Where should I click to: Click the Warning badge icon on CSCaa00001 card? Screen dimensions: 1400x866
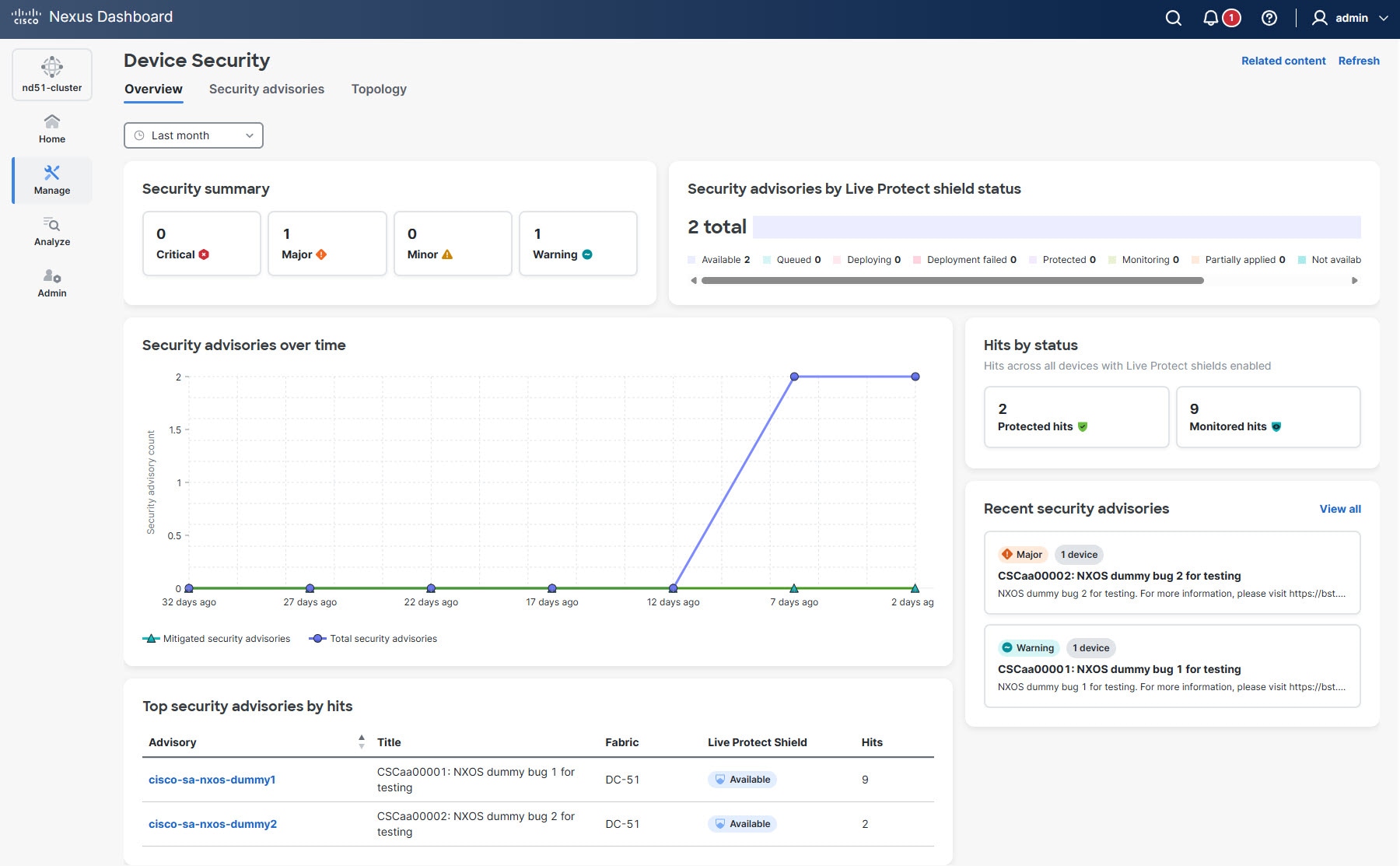pyautogui.click(x=1007, y=648)
